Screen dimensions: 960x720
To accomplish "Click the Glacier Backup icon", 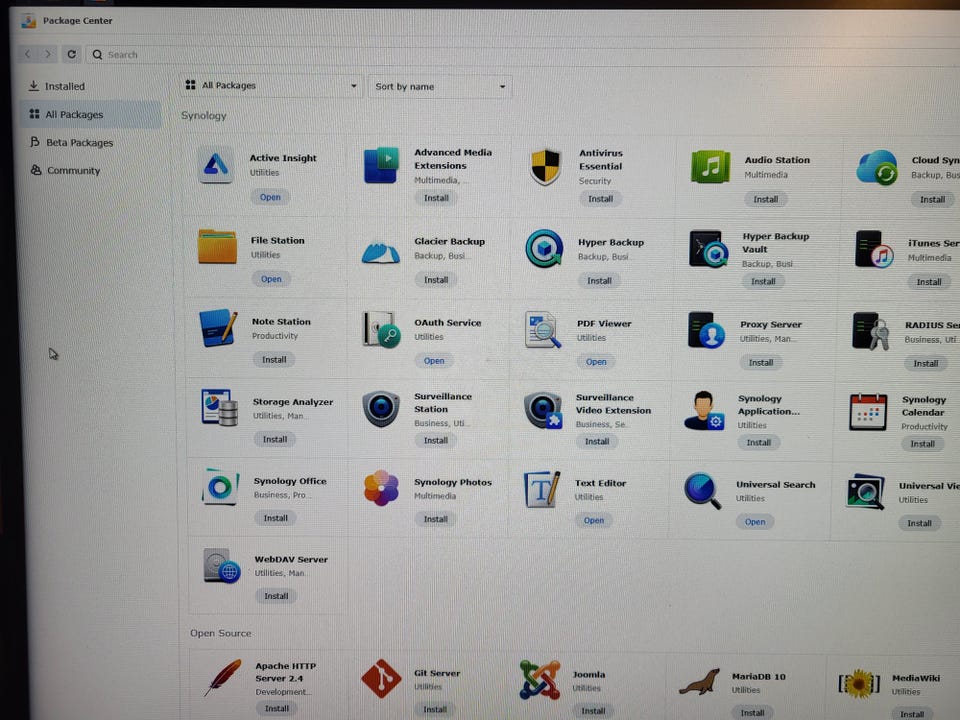I will (380, 251).
